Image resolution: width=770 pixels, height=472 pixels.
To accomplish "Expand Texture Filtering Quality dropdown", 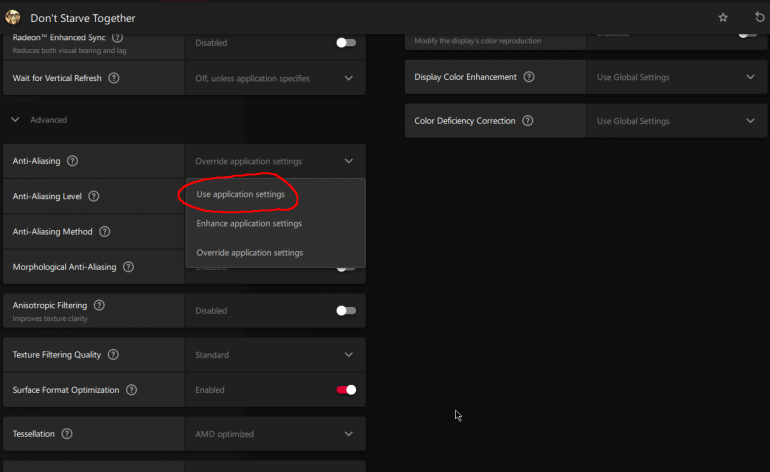I will point(348,355).
